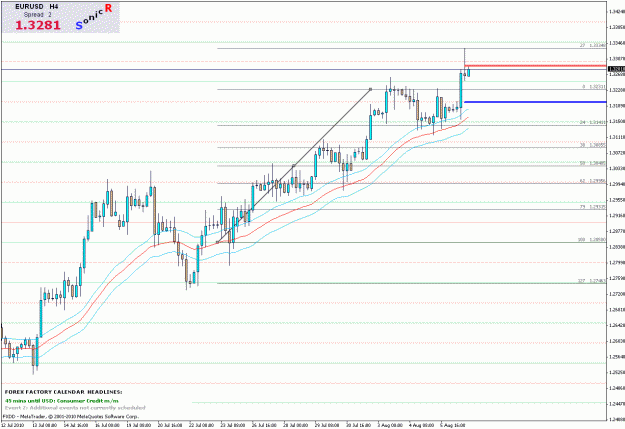Viewport: 625px width, 429px height.
Task: Click the '5 Aug 16:00' time axis label
Action: point(452,425)
